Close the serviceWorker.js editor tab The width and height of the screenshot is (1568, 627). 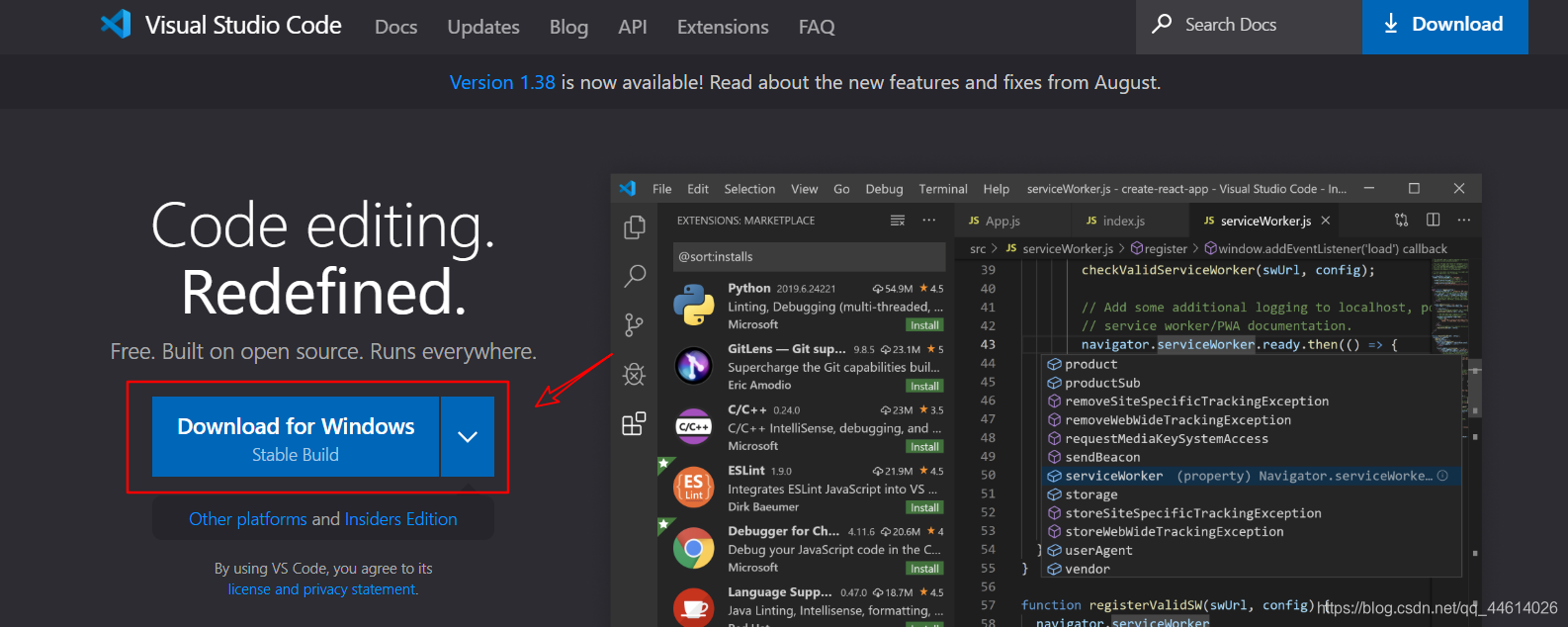coord(1326,221)
